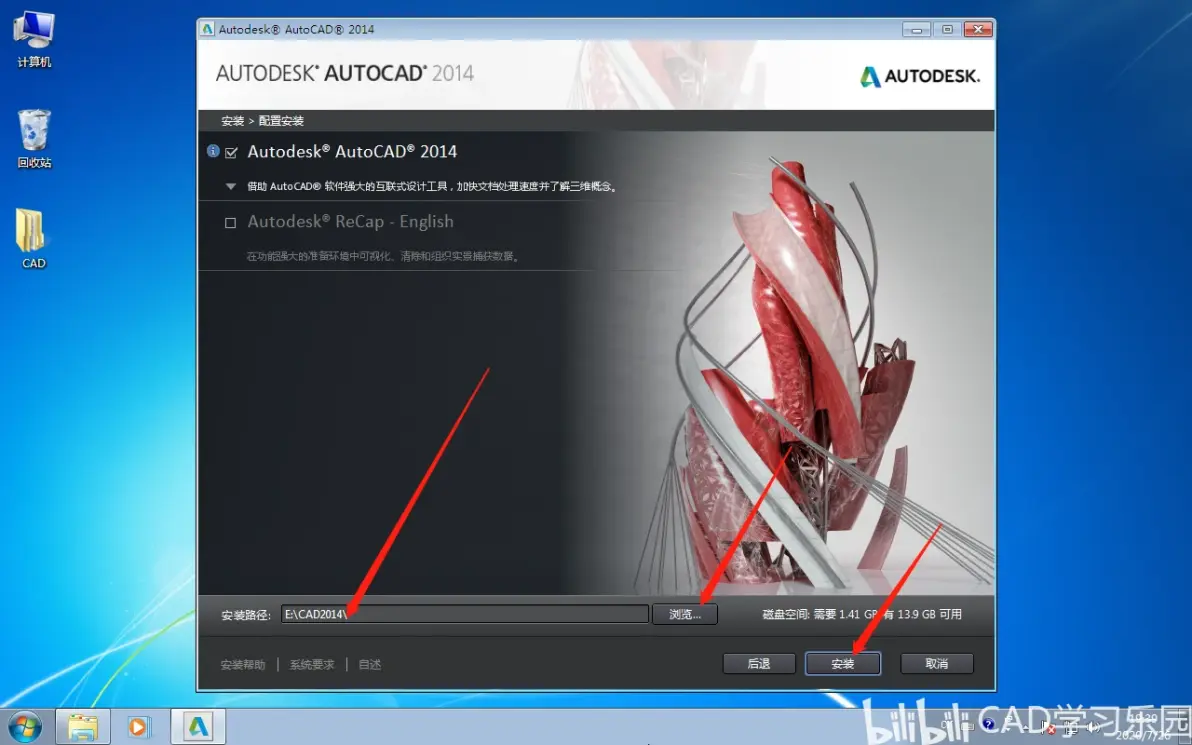1192x745 pixels.
Task: Minimize the AutoCAD 2014 installer window
Action: 916,30
